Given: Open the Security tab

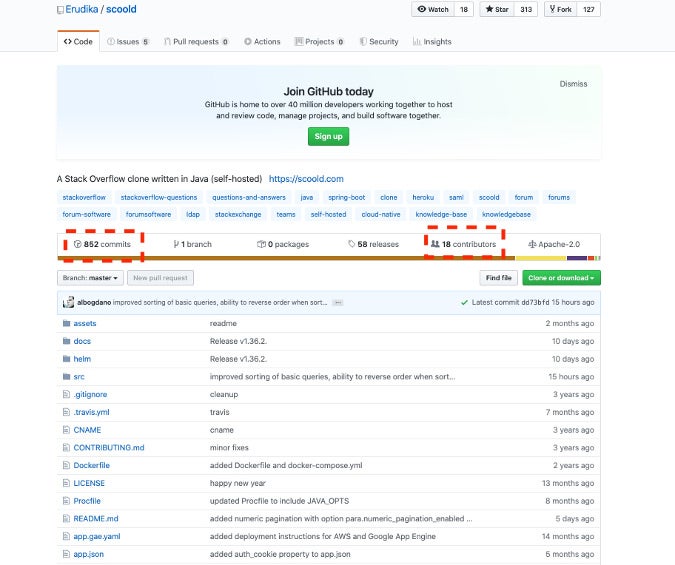Looking at the screenshot, I should point(379,41).
